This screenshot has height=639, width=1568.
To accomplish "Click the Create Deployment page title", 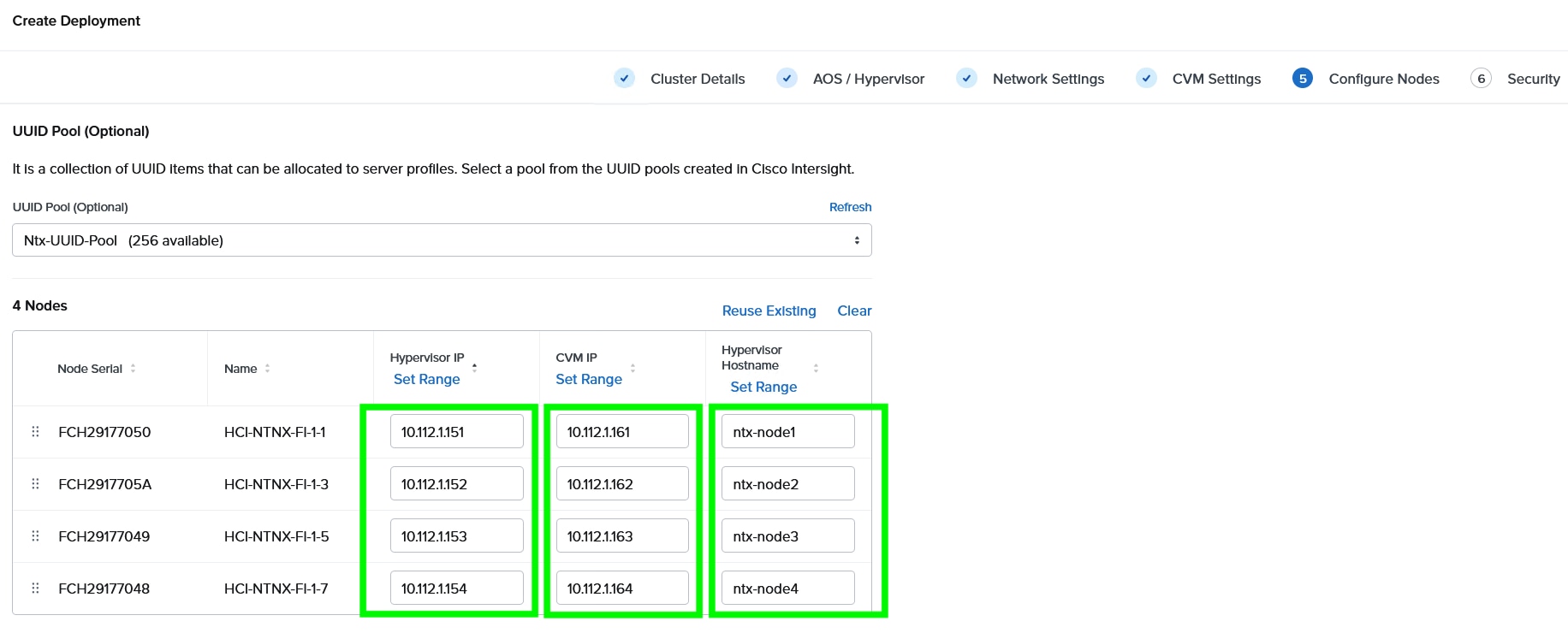I will (76, 21).
